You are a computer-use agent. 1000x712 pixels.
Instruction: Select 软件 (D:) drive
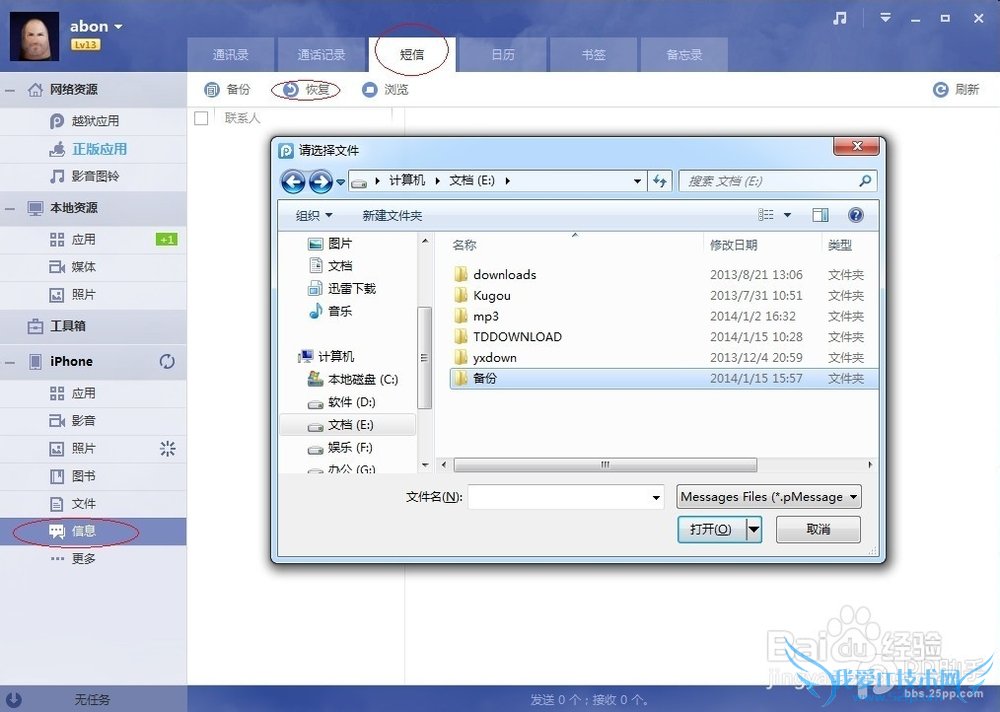pyautogui.click(x=351, y=402)
